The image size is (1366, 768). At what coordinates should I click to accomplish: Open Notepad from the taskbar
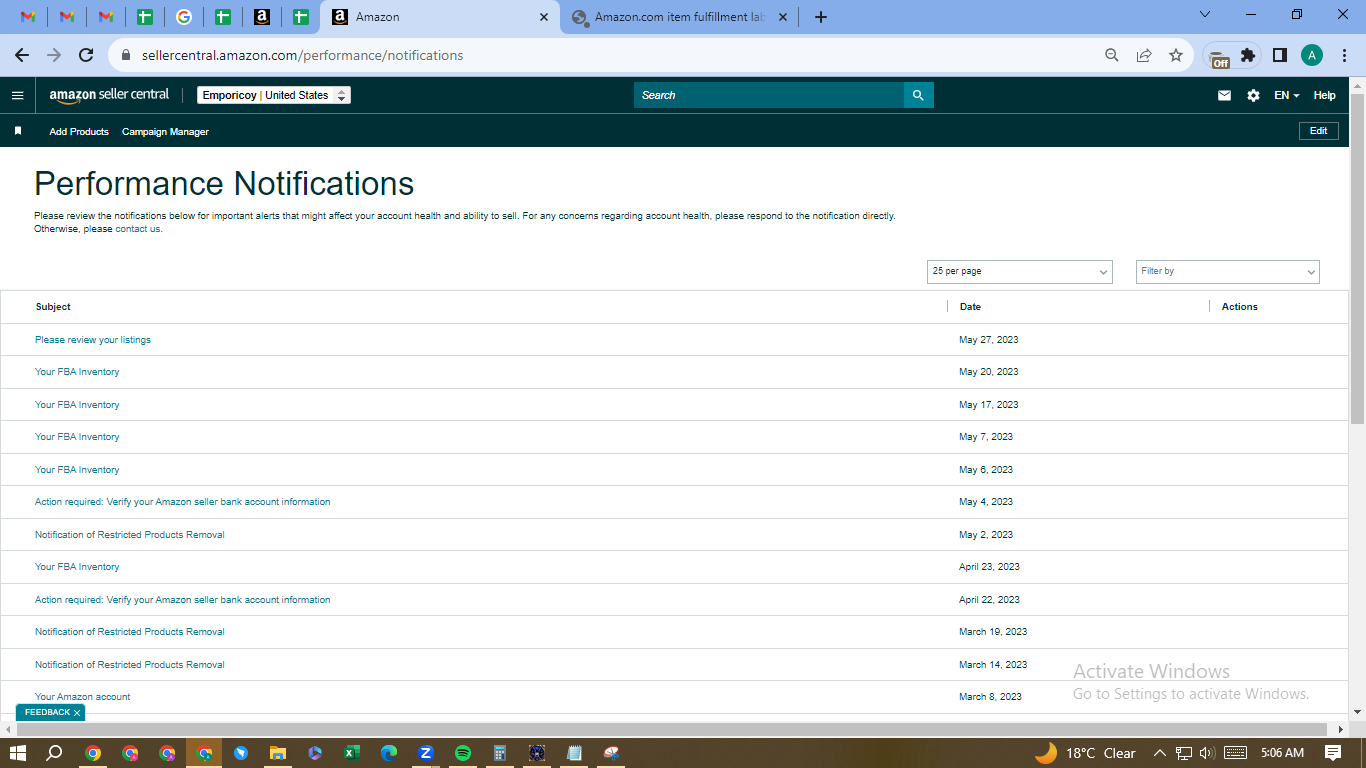click(x=574, y=753)
